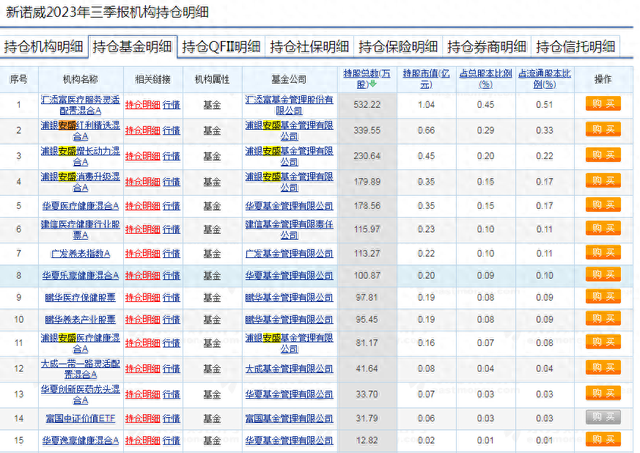Click 购买 for 华夏创新医药龙头混合A
Viewport: 640px width, 453px height.
[603, 393]
